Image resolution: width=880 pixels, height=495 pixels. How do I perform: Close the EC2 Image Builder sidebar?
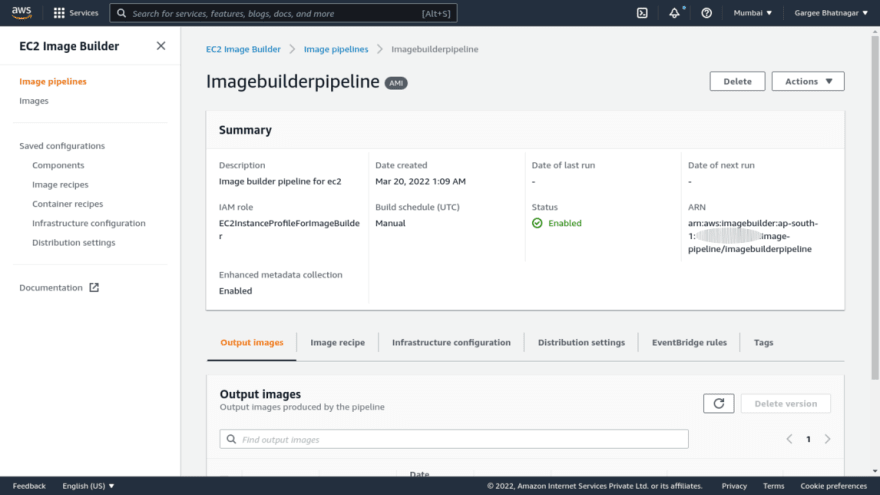tap(161, 46)
